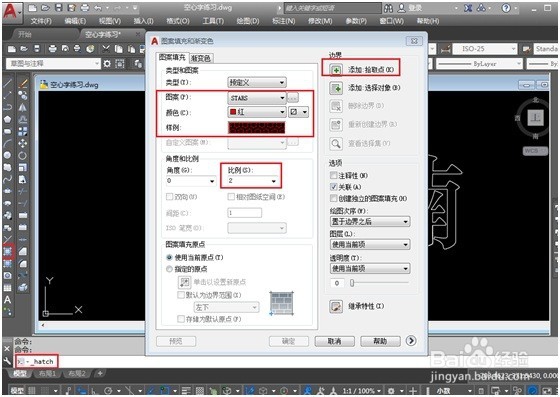The width and height of the screenshot is (560, 397).
Task: Click the Help button in hatch dialog
Action: [x=380, y=341]
